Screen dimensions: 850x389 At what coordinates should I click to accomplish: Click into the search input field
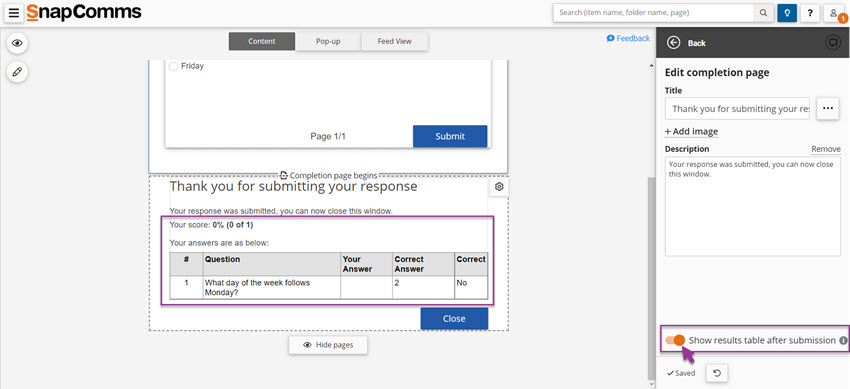point(654,13)
